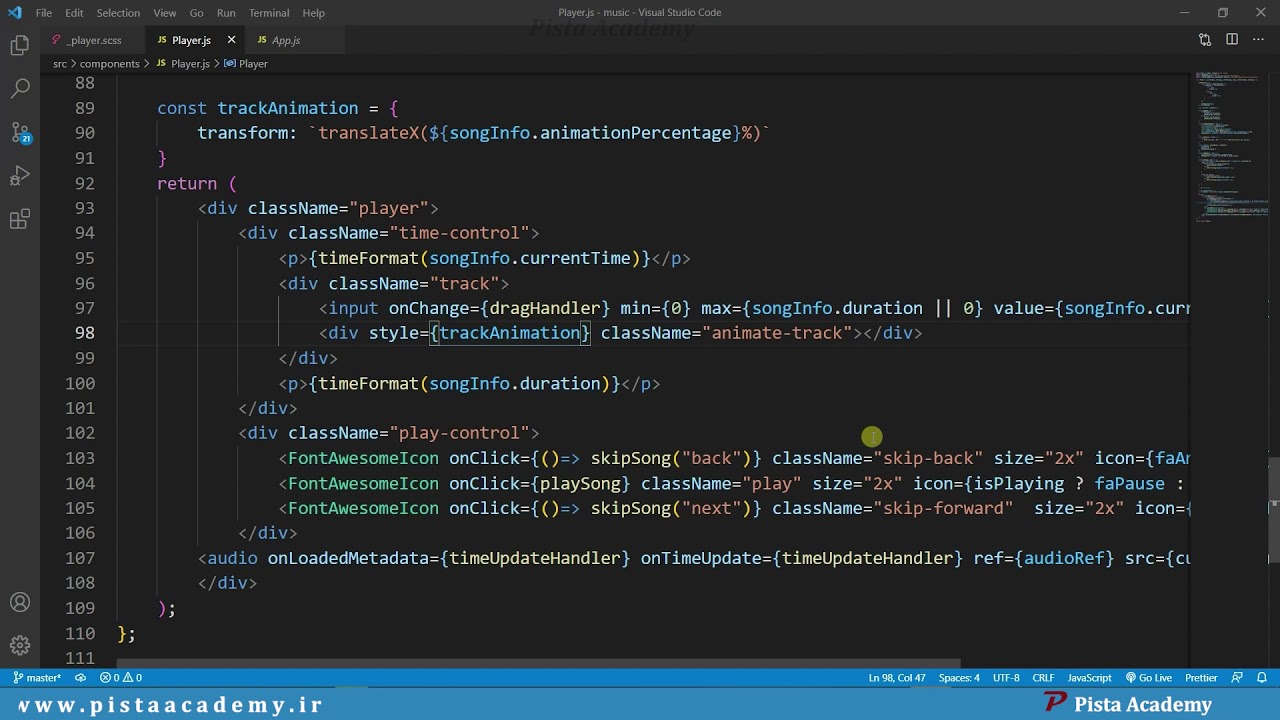Split the editor to the right

pyautogui.click(x=1232, y=40)
